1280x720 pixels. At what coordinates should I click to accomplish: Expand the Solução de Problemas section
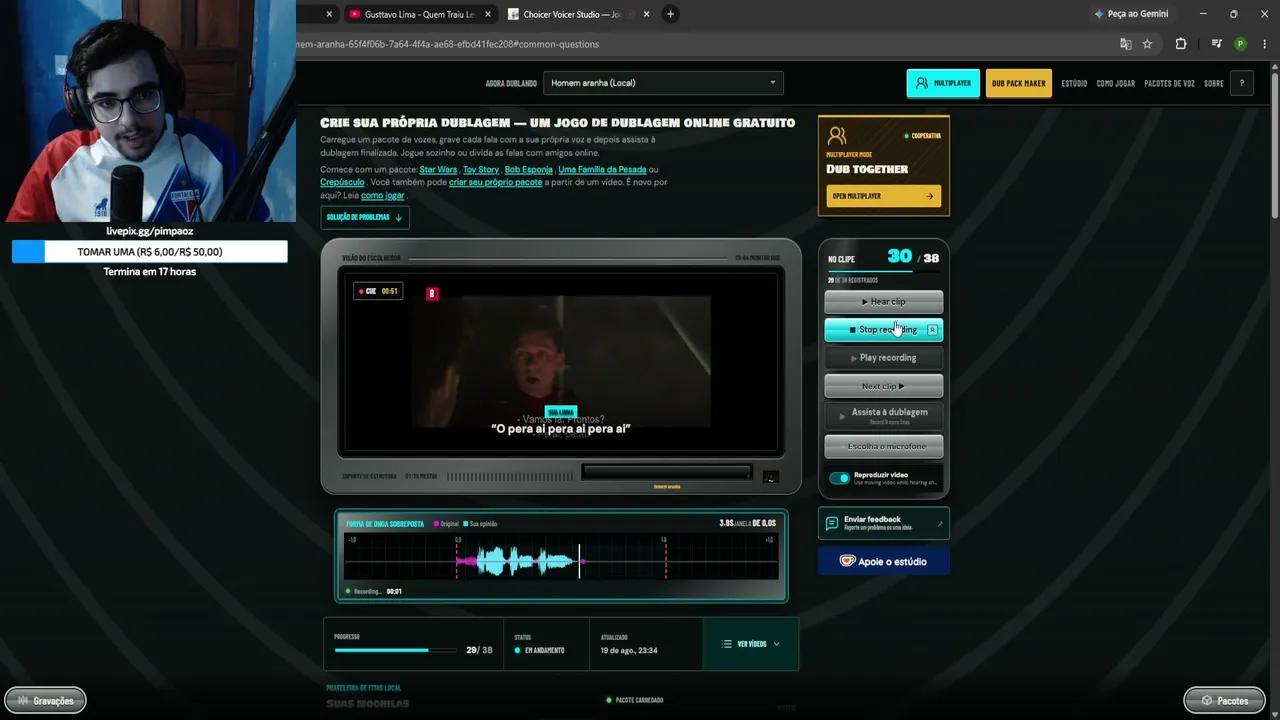(x=364, y=217)
